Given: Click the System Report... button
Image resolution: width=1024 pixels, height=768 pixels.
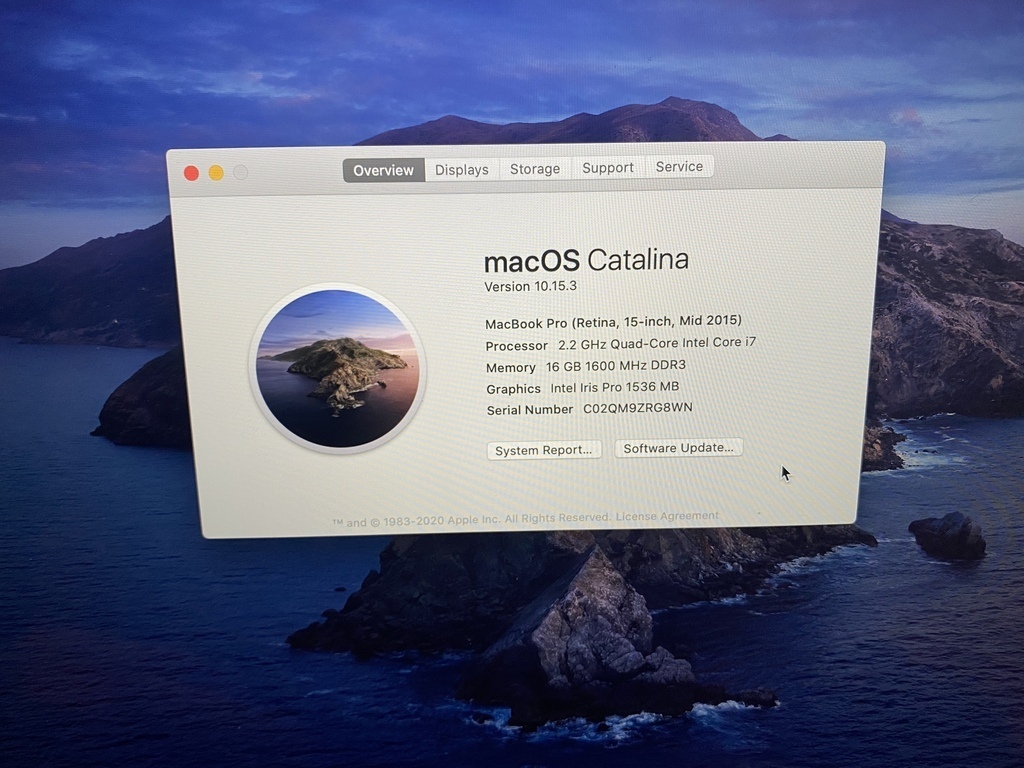Looking at the screenshot, I should [x=543, y=450].
